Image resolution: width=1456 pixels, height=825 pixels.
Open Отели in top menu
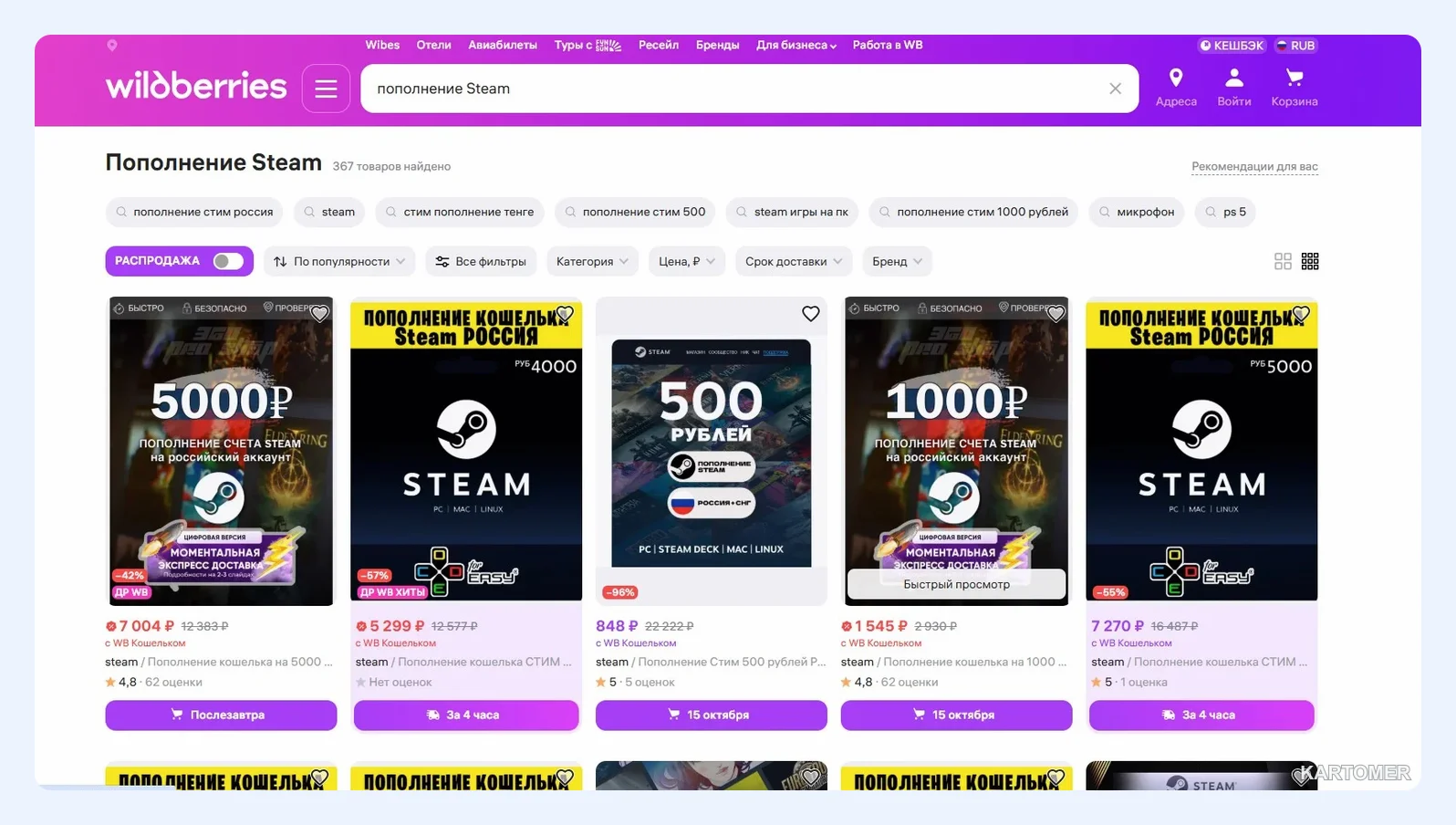434,45
